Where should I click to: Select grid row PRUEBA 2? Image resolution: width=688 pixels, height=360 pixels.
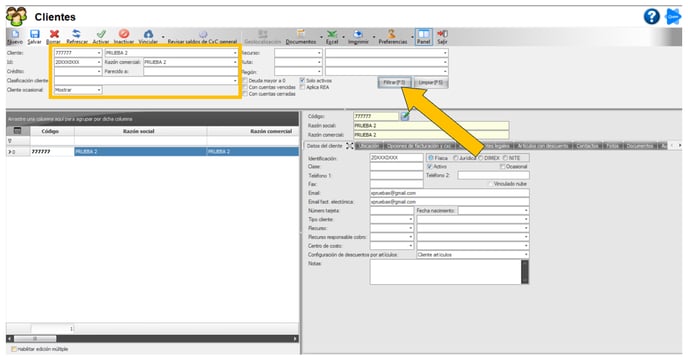pos(152,151)
